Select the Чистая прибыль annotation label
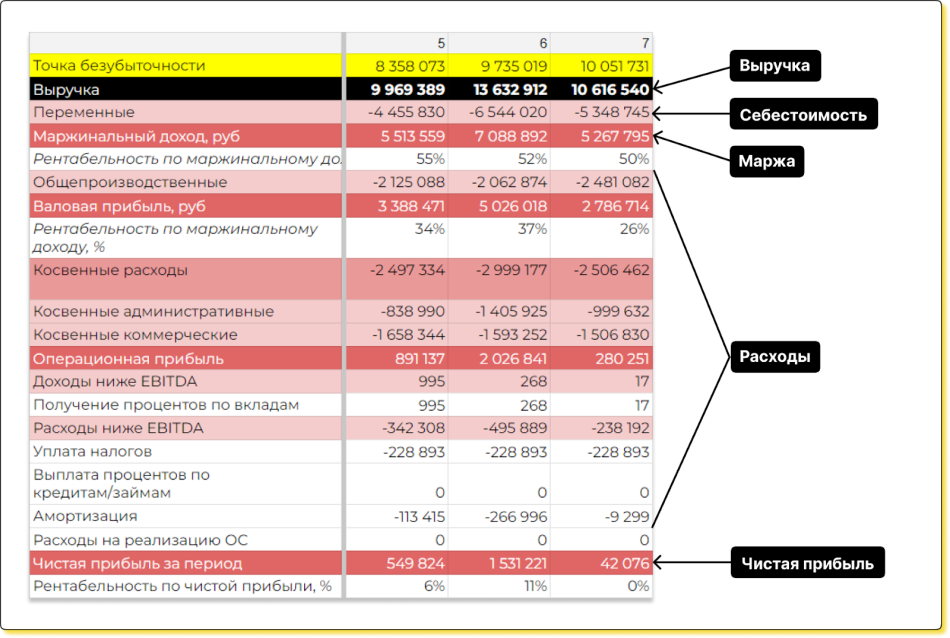The height and width of the screenshot is (638, 950). [x=807, y=564]
